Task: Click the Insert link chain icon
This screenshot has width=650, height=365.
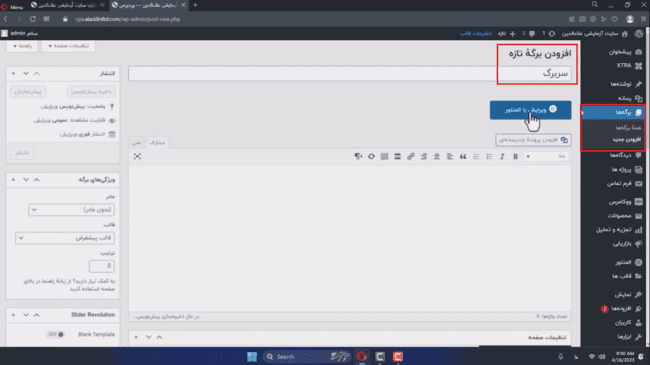Action: pos(410,156)
